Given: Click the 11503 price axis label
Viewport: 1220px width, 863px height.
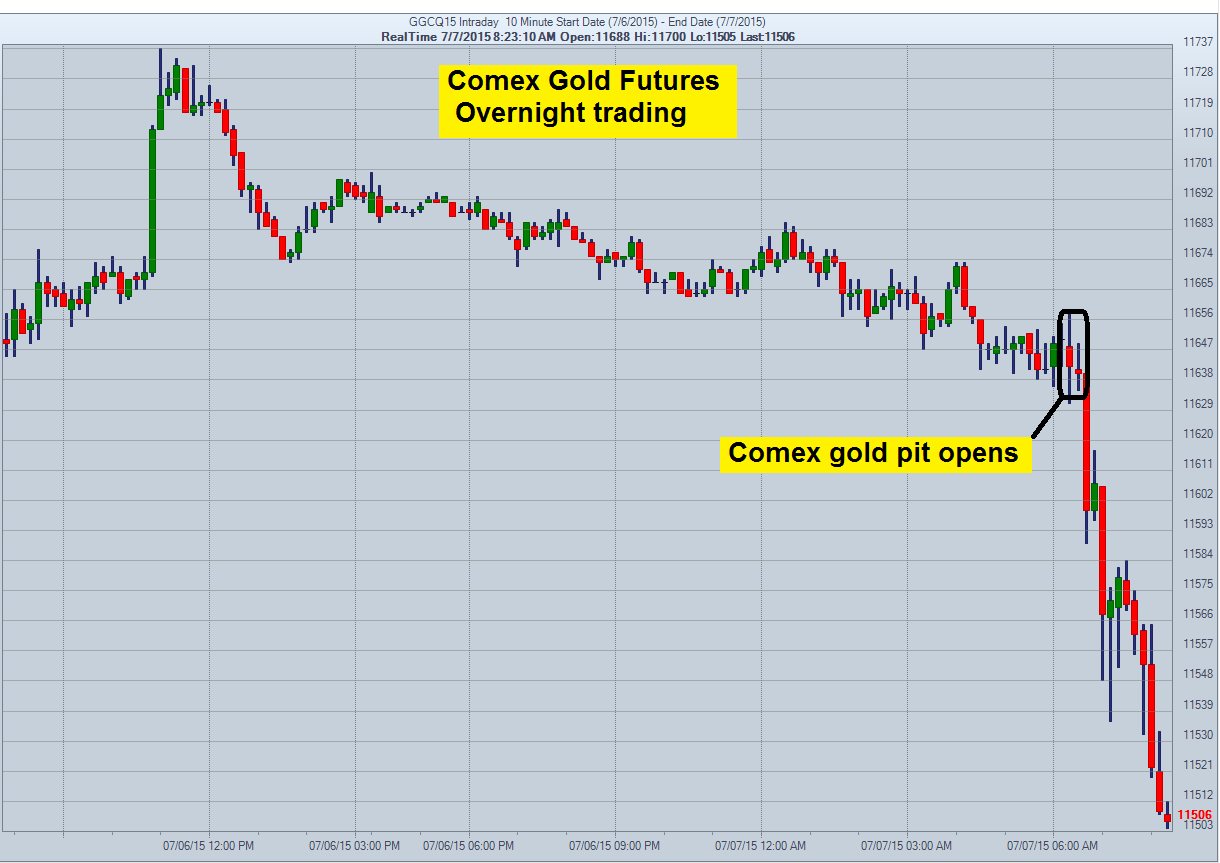Looking at the screenshot, I should (1198, 824).
